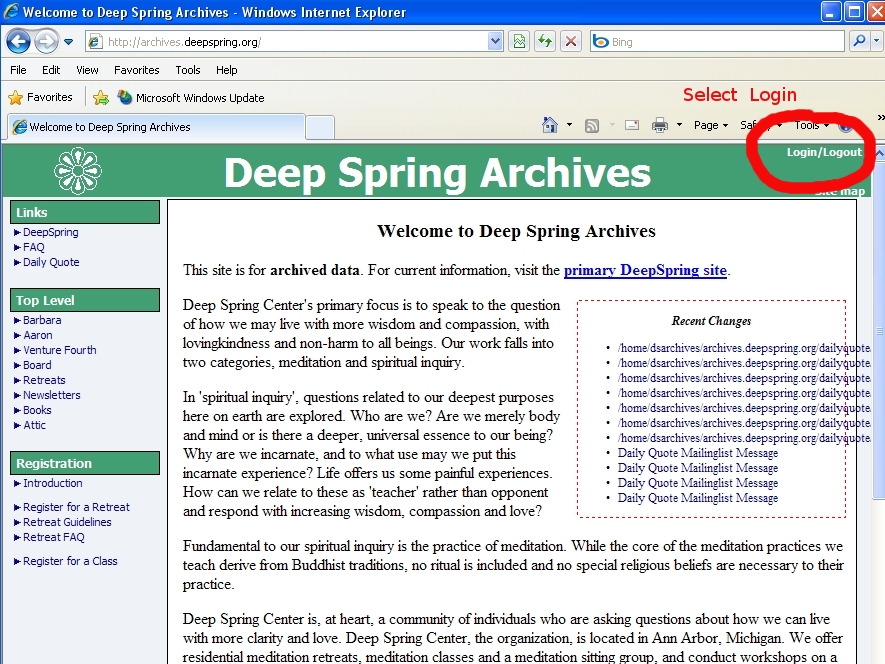Open the Attic link
Screen dimensions: 885x664
tap(34, 425)
